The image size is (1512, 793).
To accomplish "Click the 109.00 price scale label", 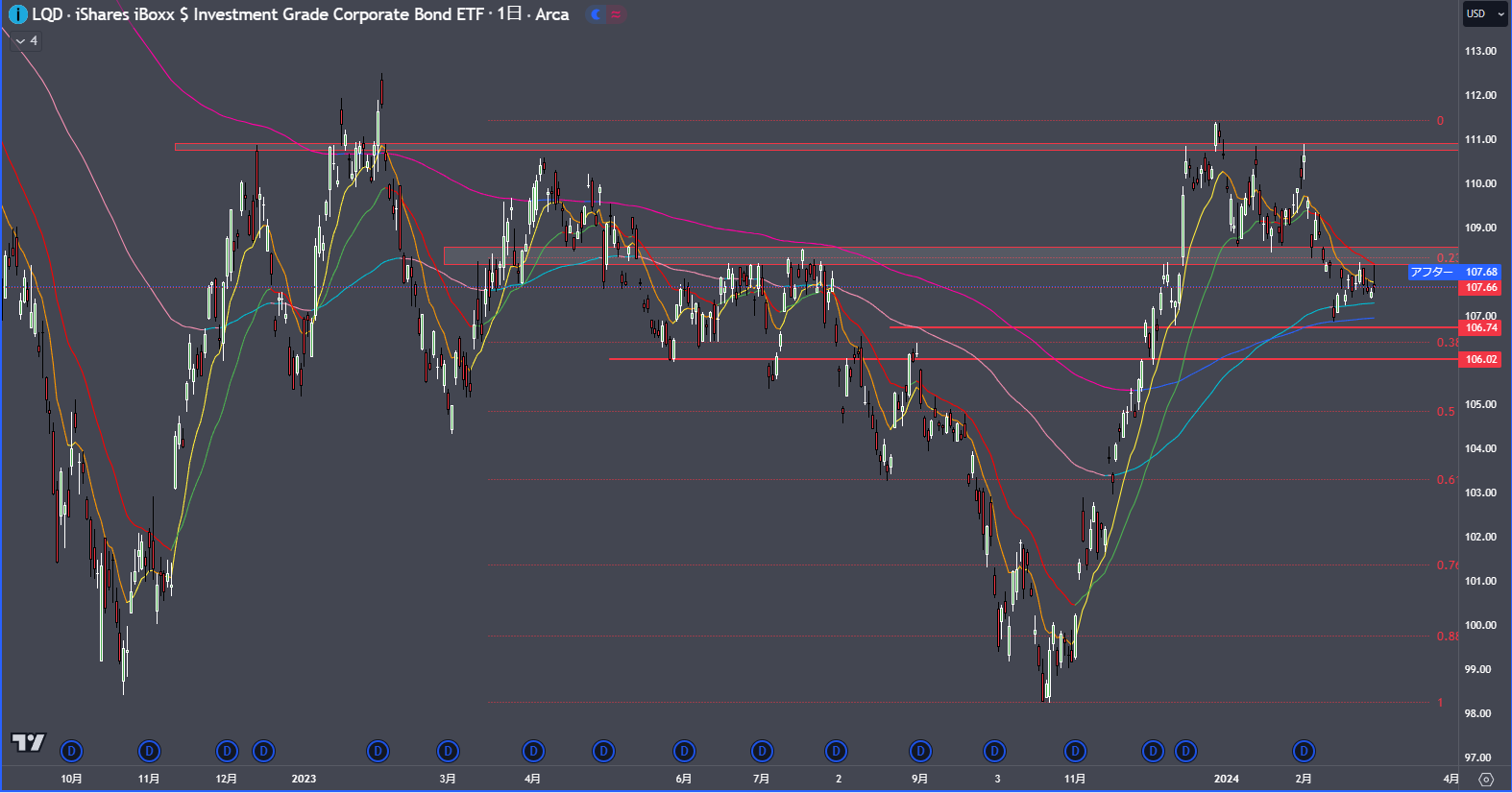I will (x=1480, y=228).
